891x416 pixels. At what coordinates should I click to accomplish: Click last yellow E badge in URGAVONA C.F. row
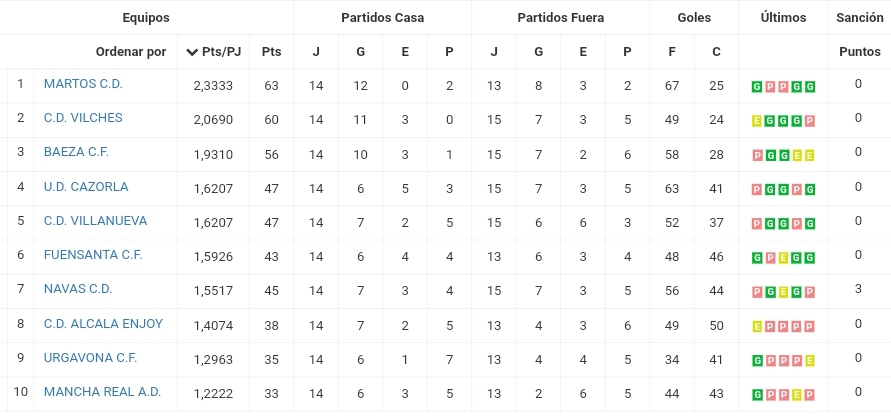point(810,360)
